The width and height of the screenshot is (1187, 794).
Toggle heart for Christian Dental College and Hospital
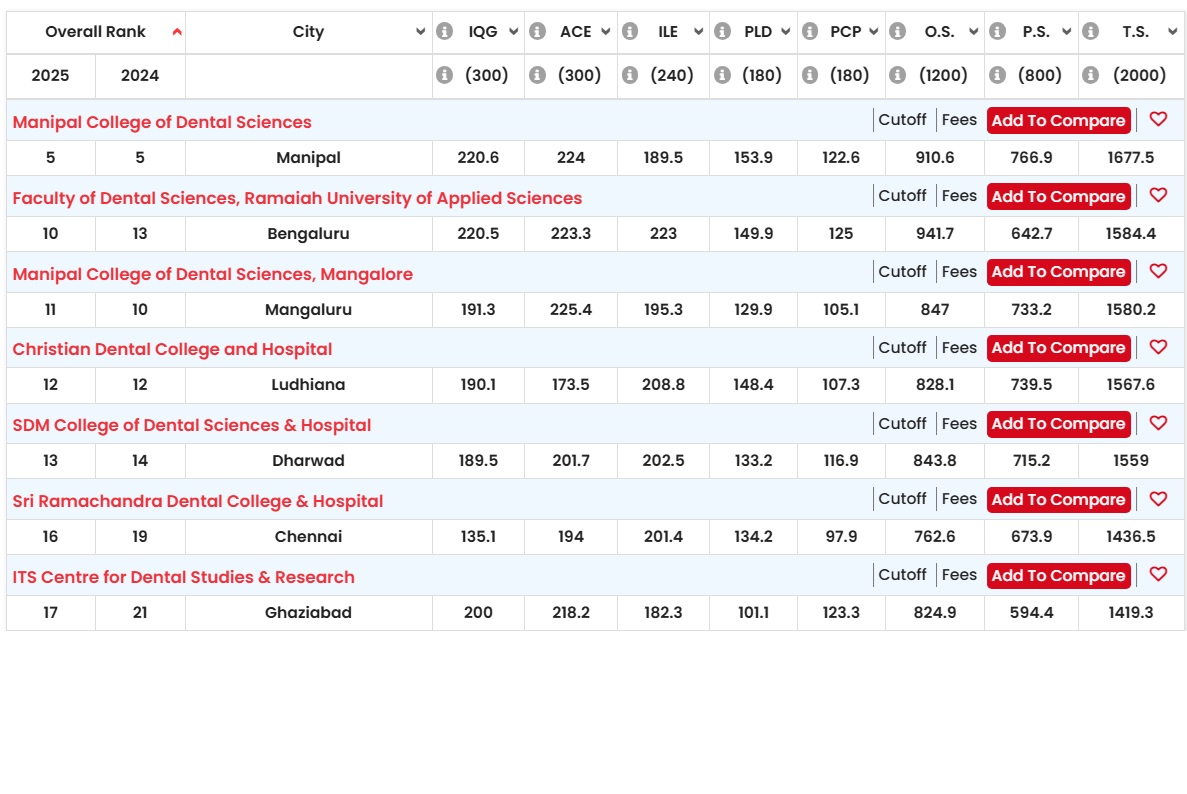[1158, 347]
